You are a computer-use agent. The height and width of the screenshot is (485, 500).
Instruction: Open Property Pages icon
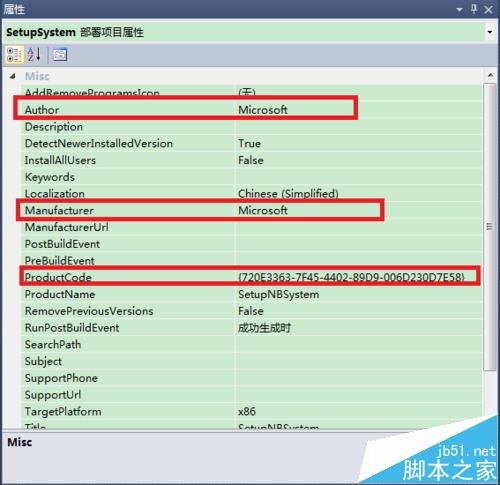(x=60, y=54)
